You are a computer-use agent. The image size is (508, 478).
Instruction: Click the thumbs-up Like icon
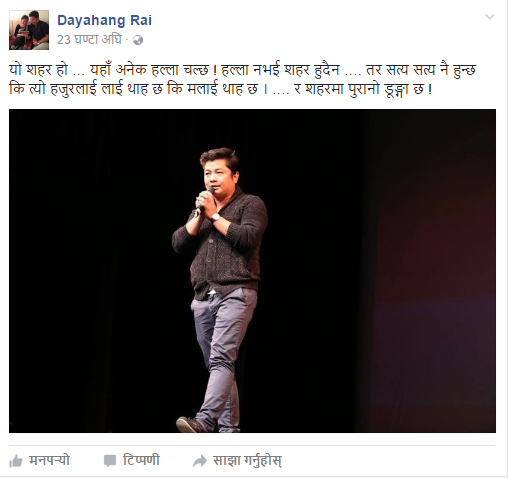16,461
